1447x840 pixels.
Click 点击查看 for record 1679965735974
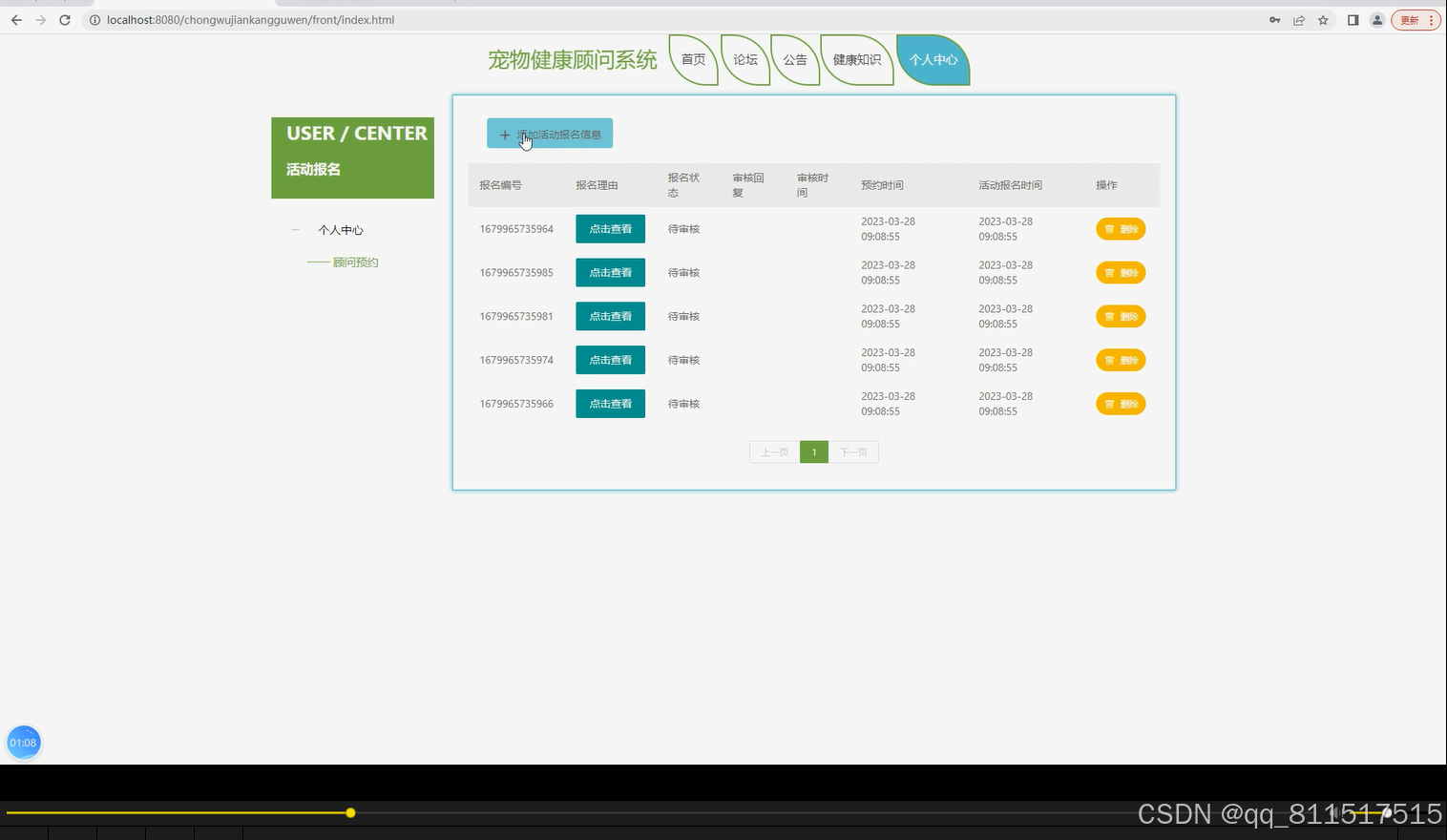click(x=611, y=360)
